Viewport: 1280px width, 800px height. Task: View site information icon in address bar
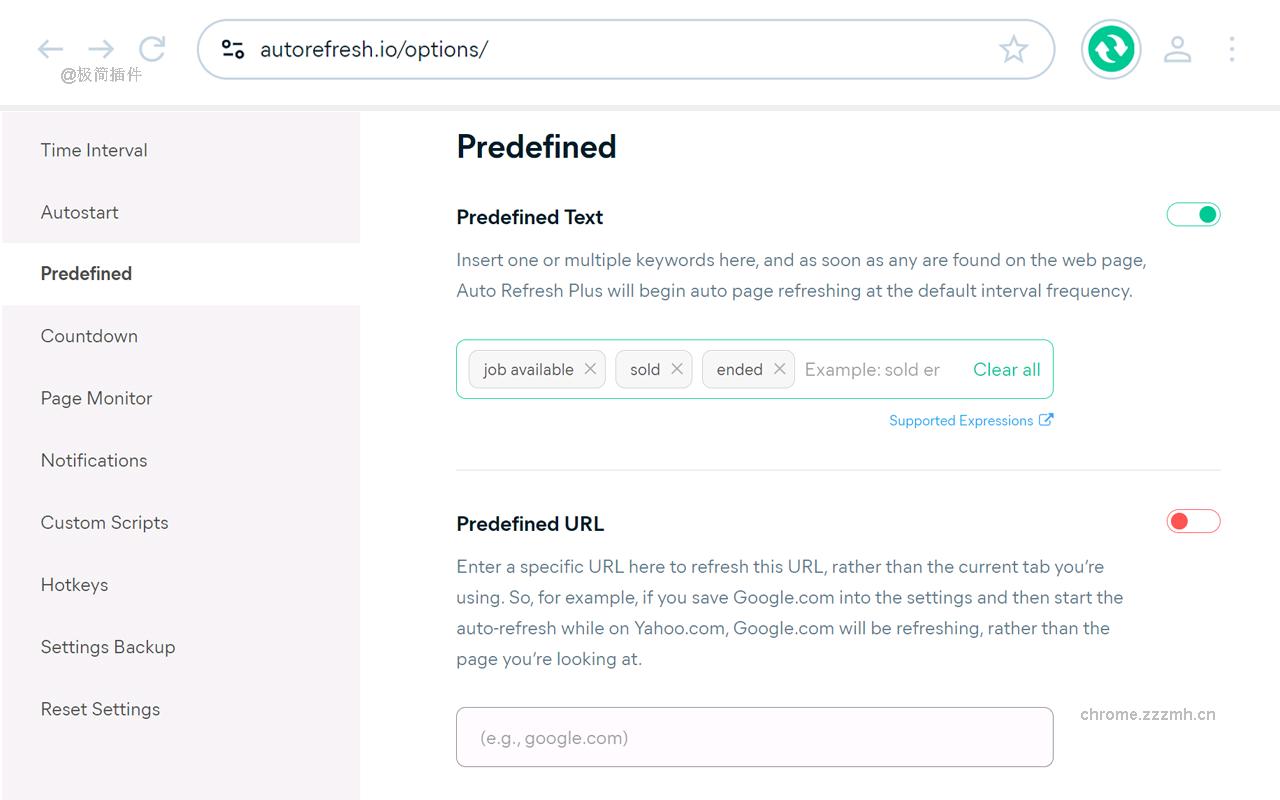tap(233, 49)
